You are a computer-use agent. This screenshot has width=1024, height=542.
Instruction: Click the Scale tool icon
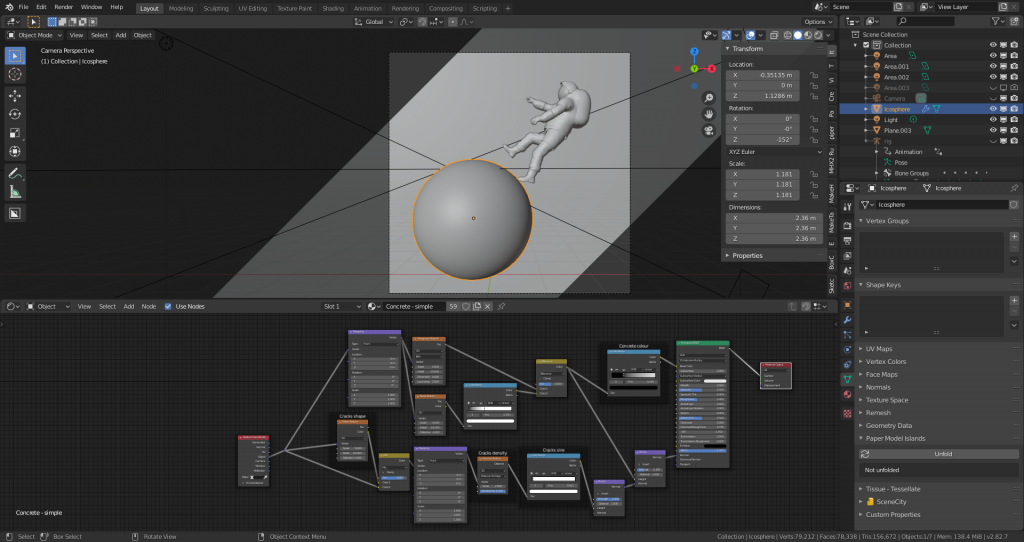[16, 133]
